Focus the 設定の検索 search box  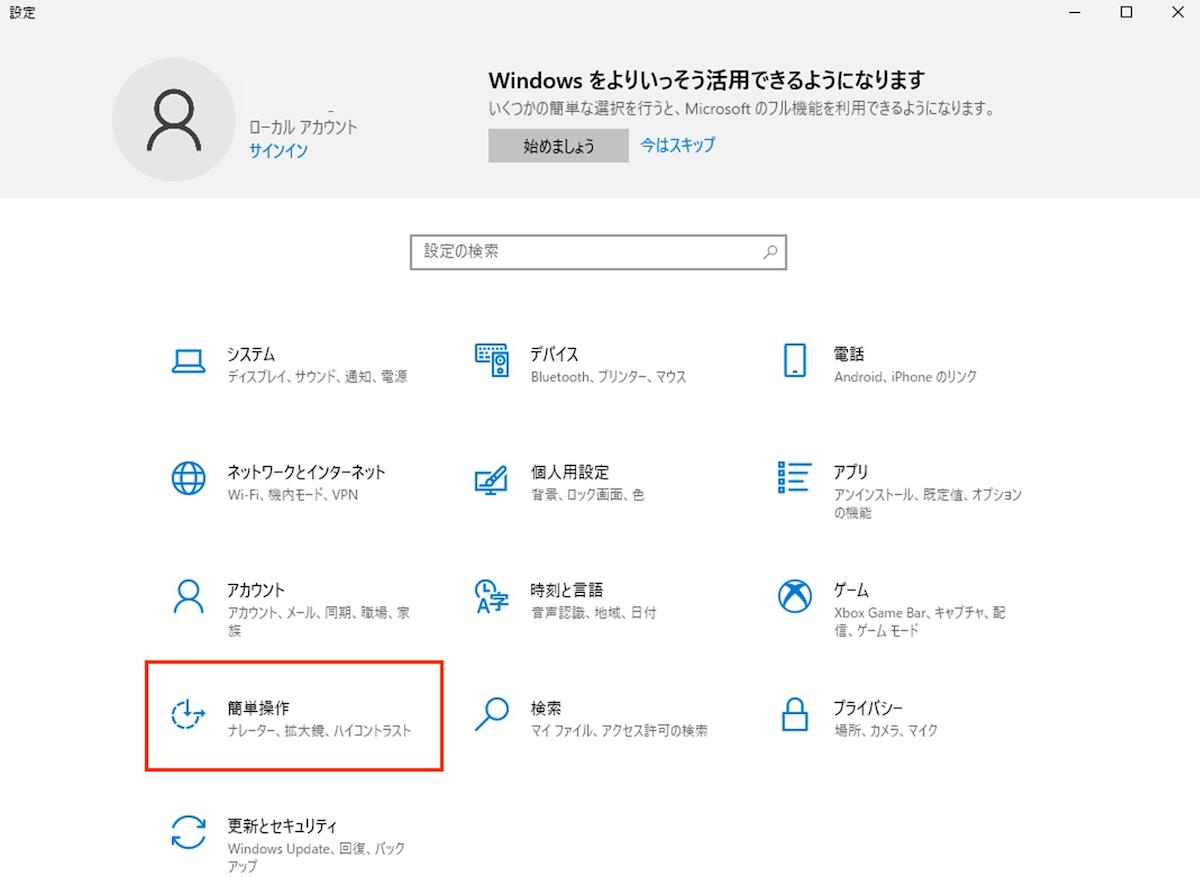pyautogui.click(x=585, y=252)
